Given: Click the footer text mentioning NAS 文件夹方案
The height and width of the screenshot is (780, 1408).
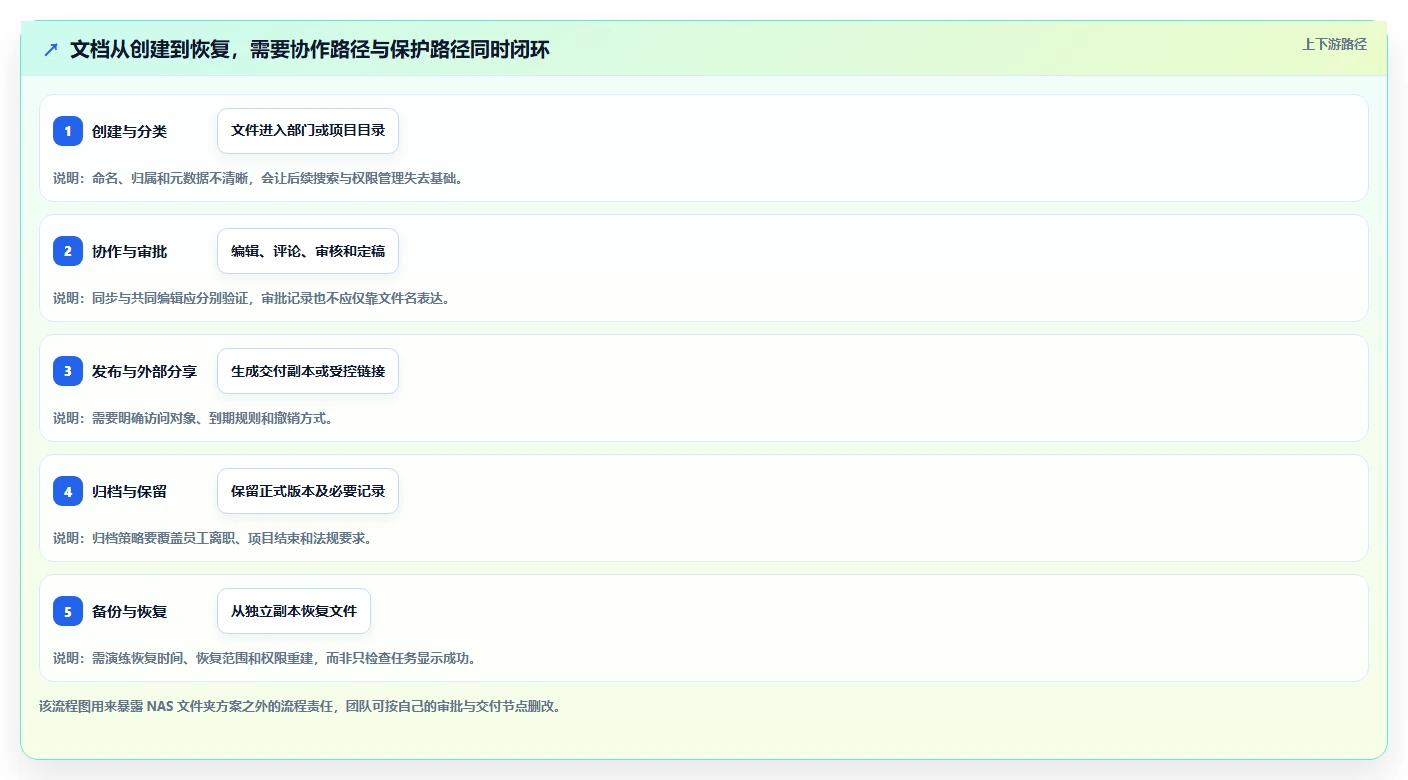Looking at the screenshot, I should click(300, 706).
